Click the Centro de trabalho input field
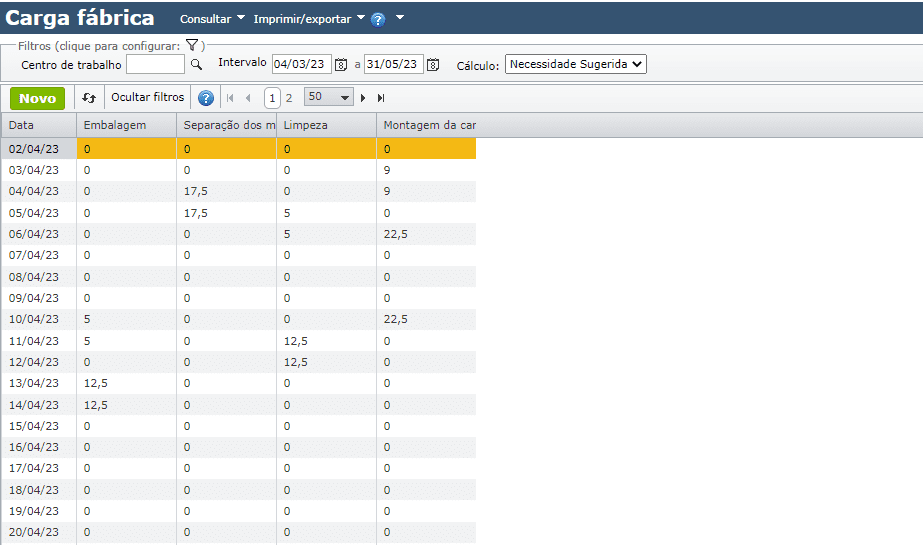The image size is (923, 545). point(155,65)
